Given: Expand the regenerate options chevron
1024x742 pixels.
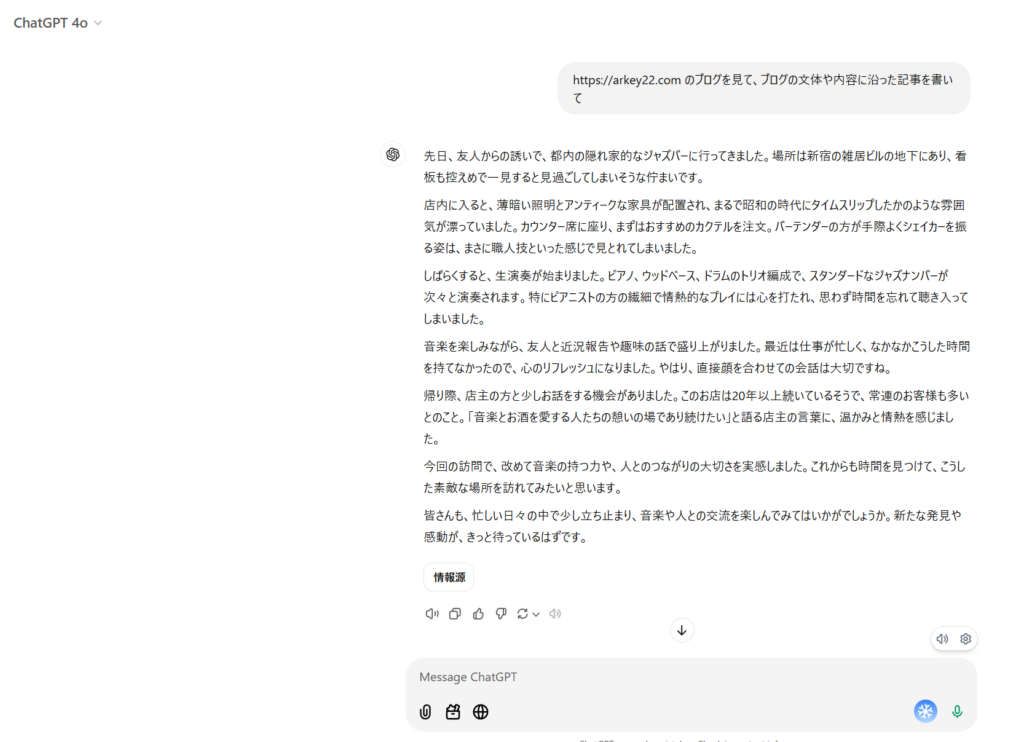Looking at the screenshot, I should pyautogui.click(x=537, y=613).
